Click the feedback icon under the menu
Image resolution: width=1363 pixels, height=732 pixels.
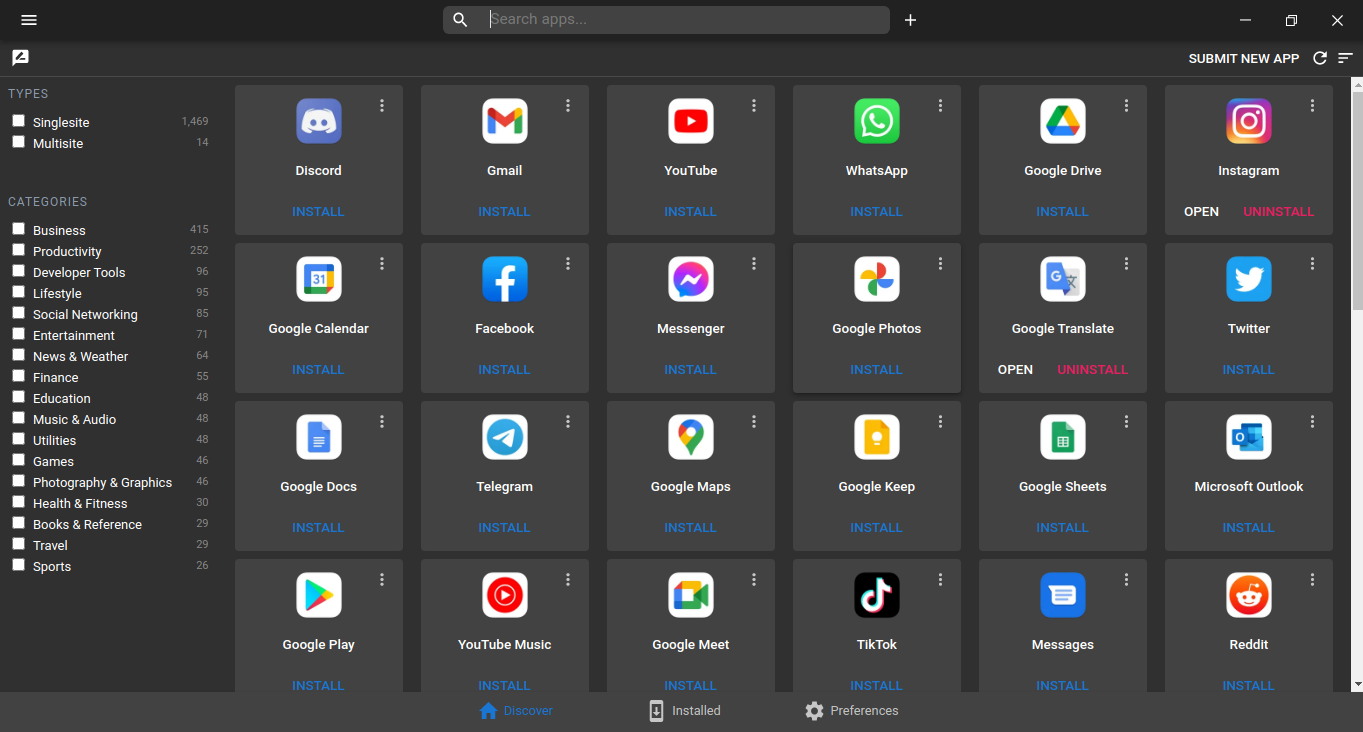point(20,58)
